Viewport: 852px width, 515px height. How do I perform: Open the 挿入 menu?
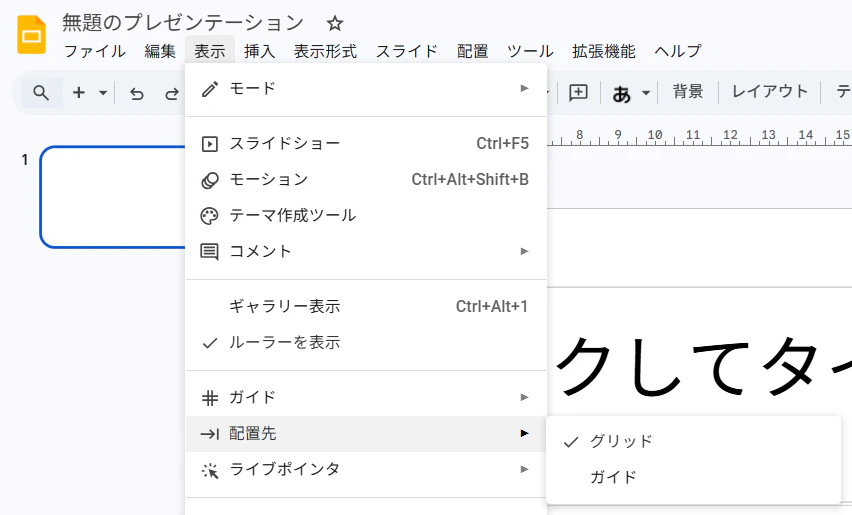[259, 51]
